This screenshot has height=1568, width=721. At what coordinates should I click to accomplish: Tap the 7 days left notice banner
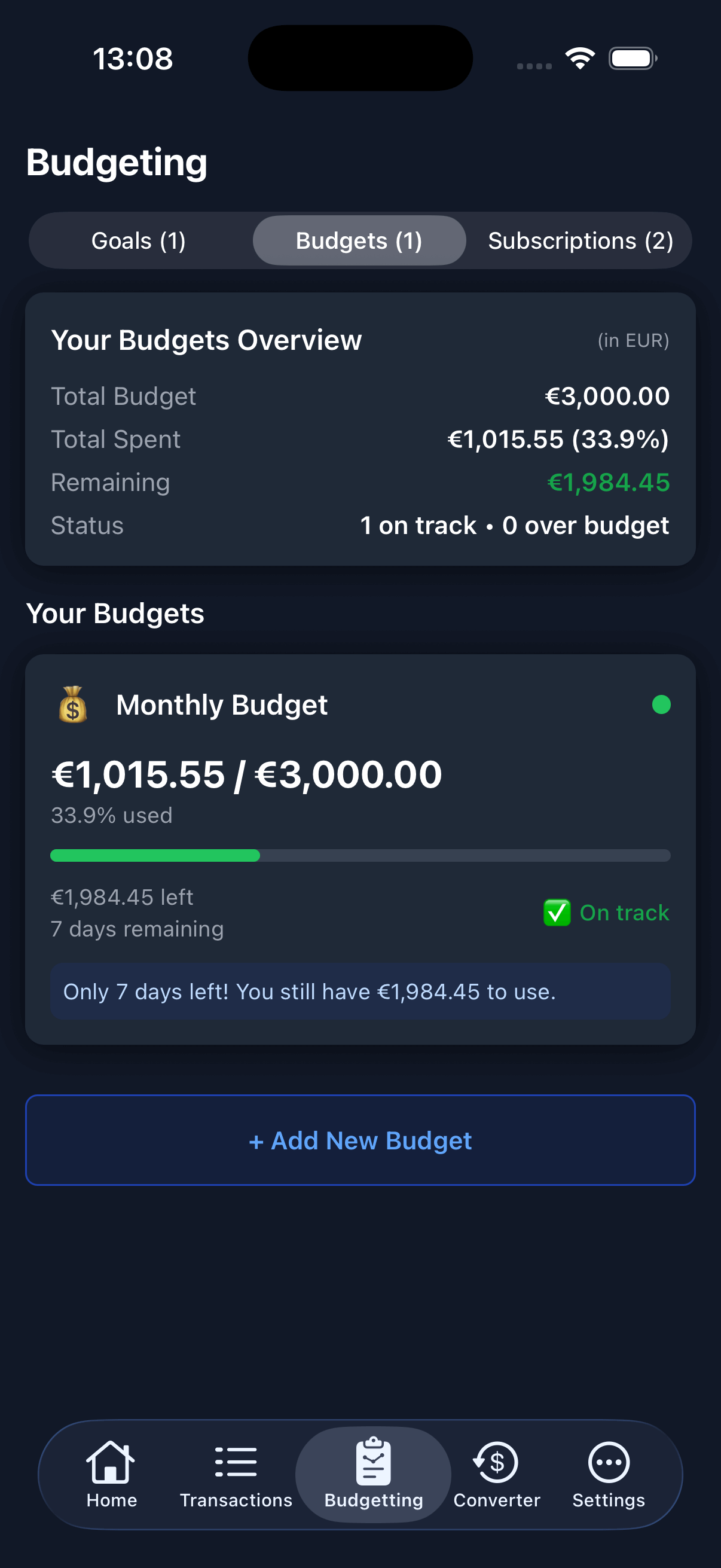coord(360,992)
